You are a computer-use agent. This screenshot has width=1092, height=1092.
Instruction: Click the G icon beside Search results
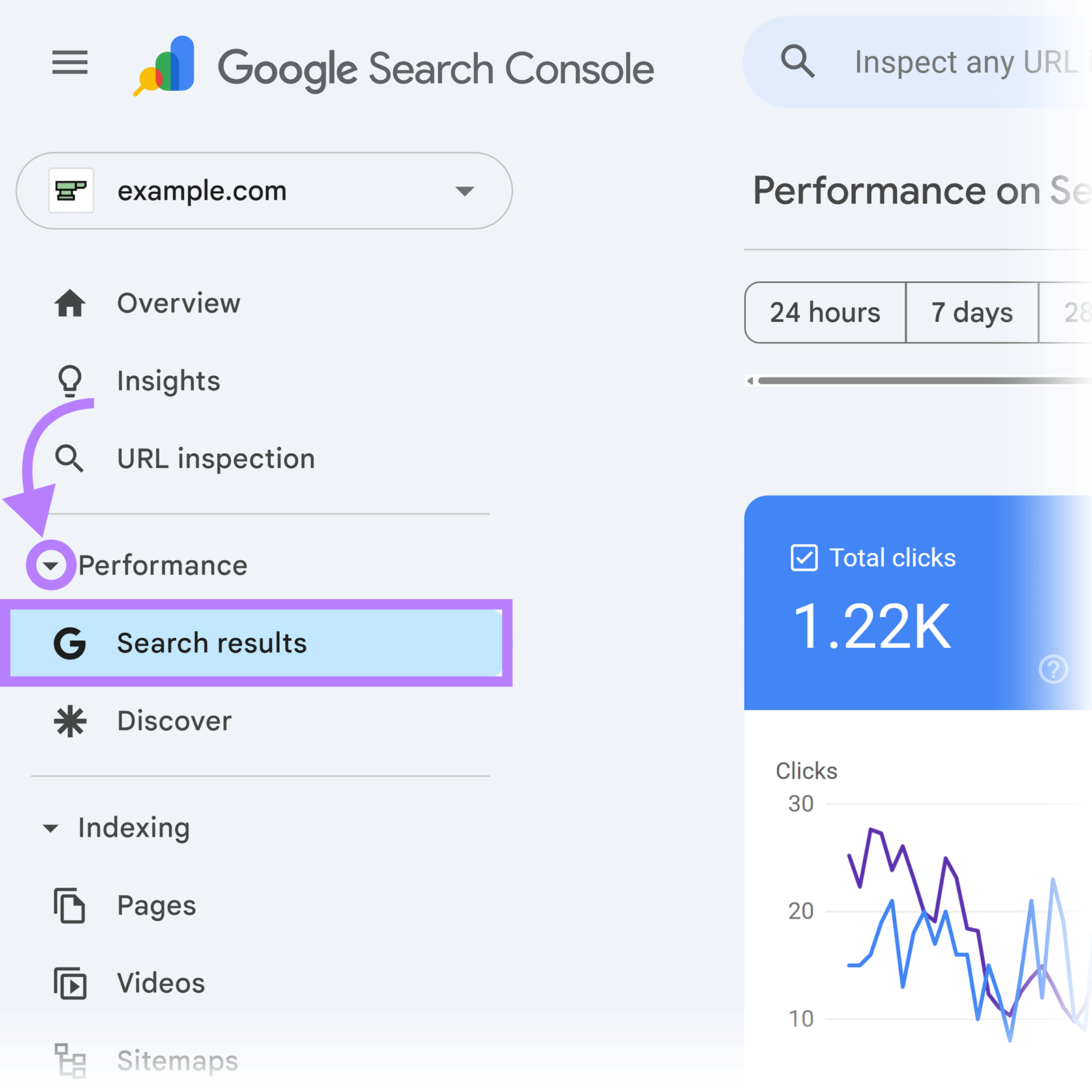pyautogui.click(x=71, y=642)
